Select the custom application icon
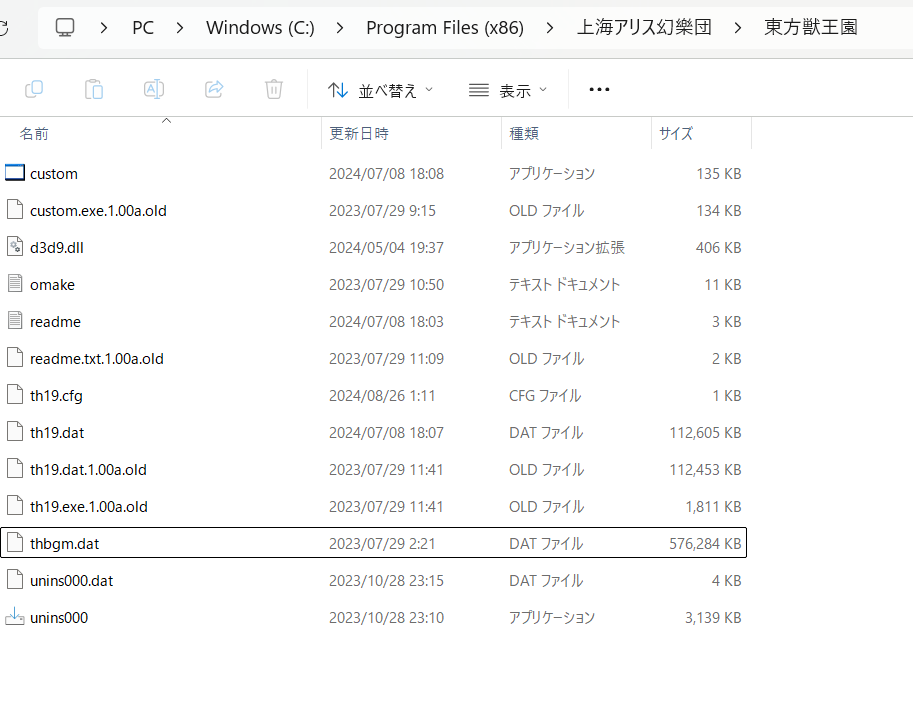The height and width of the screenshot is (712, 913). [15, 173]
